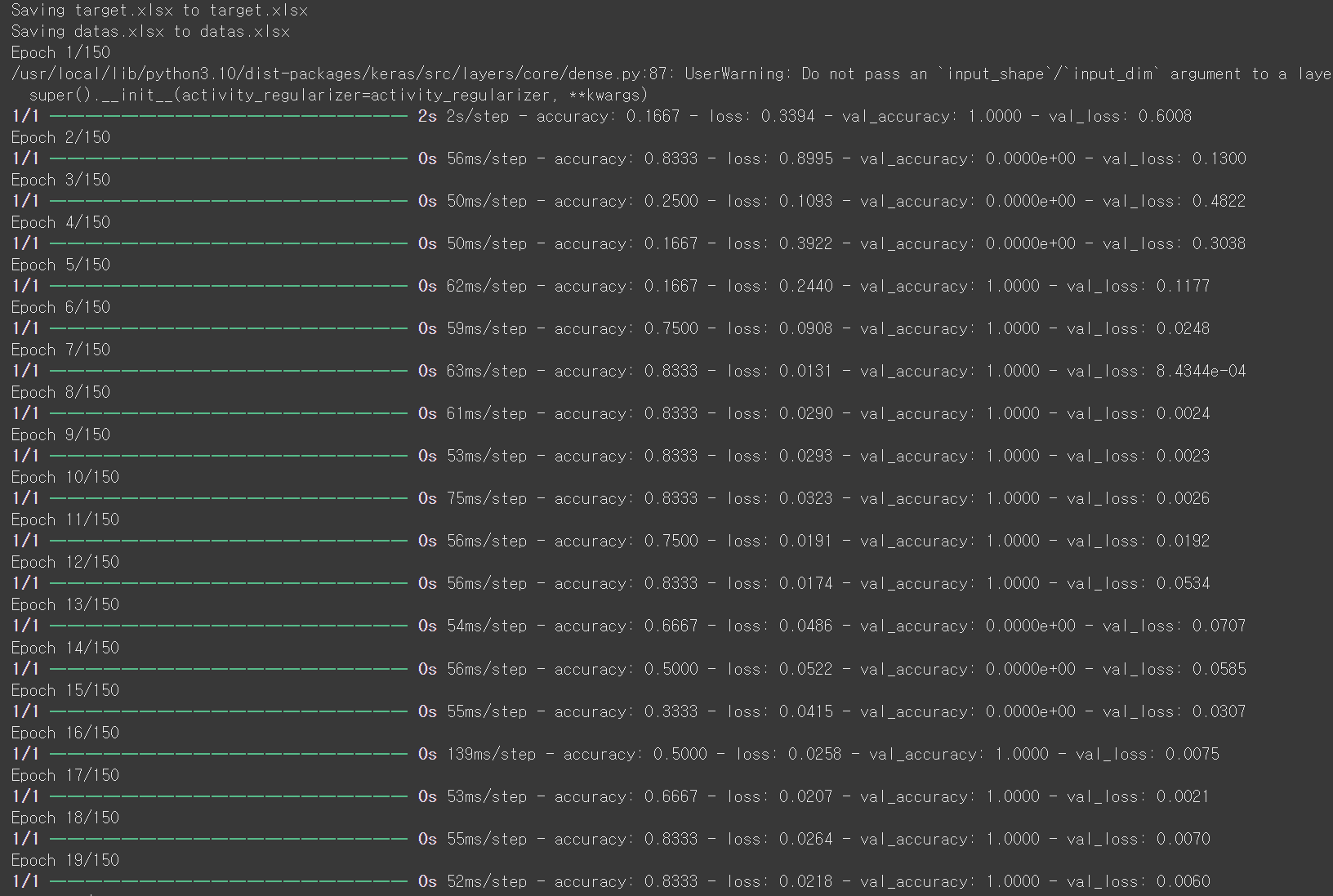1333x896 pixels.
Task: Click the 'Epoch 11/150' header line
Action: pyautogui.click(x=65, y=519)
